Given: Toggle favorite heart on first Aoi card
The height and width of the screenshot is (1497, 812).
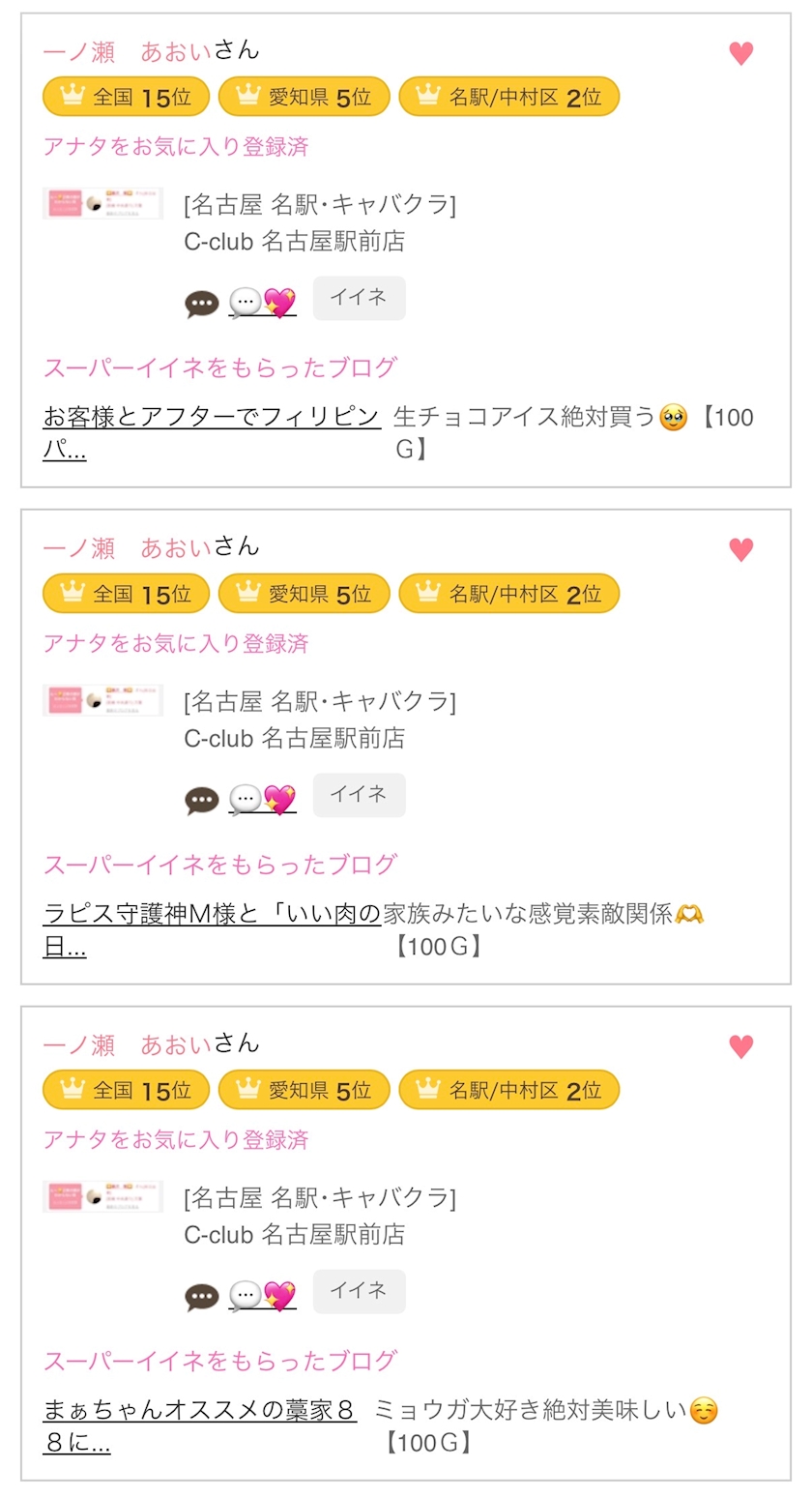Looking at the screenshot, I should (x=740, y=54).
